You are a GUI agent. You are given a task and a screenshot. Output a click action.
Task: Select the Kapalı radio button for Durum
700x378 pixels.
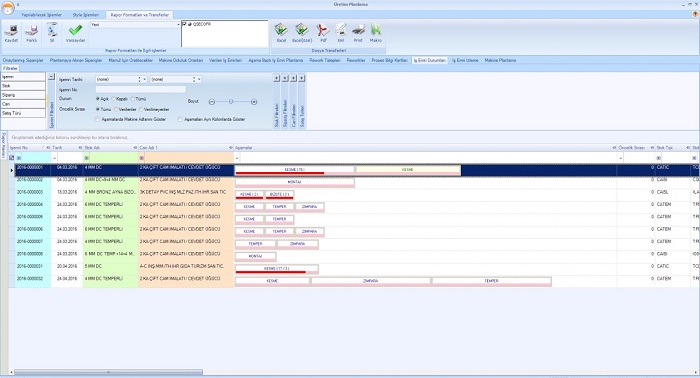(x=113, y=99)
